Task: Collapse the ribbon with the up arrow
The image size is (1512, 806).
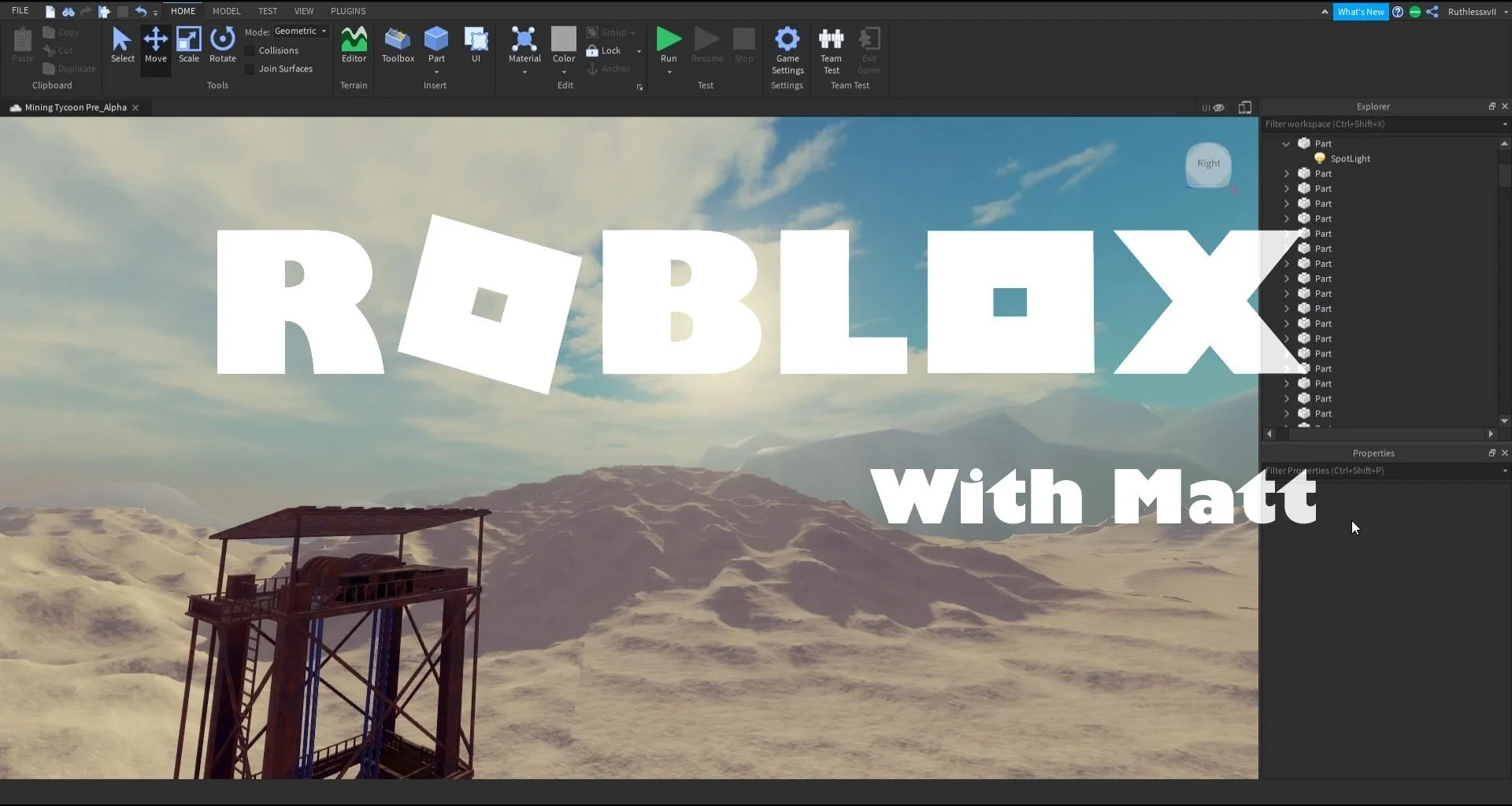Action: [x=1325, y=12]
